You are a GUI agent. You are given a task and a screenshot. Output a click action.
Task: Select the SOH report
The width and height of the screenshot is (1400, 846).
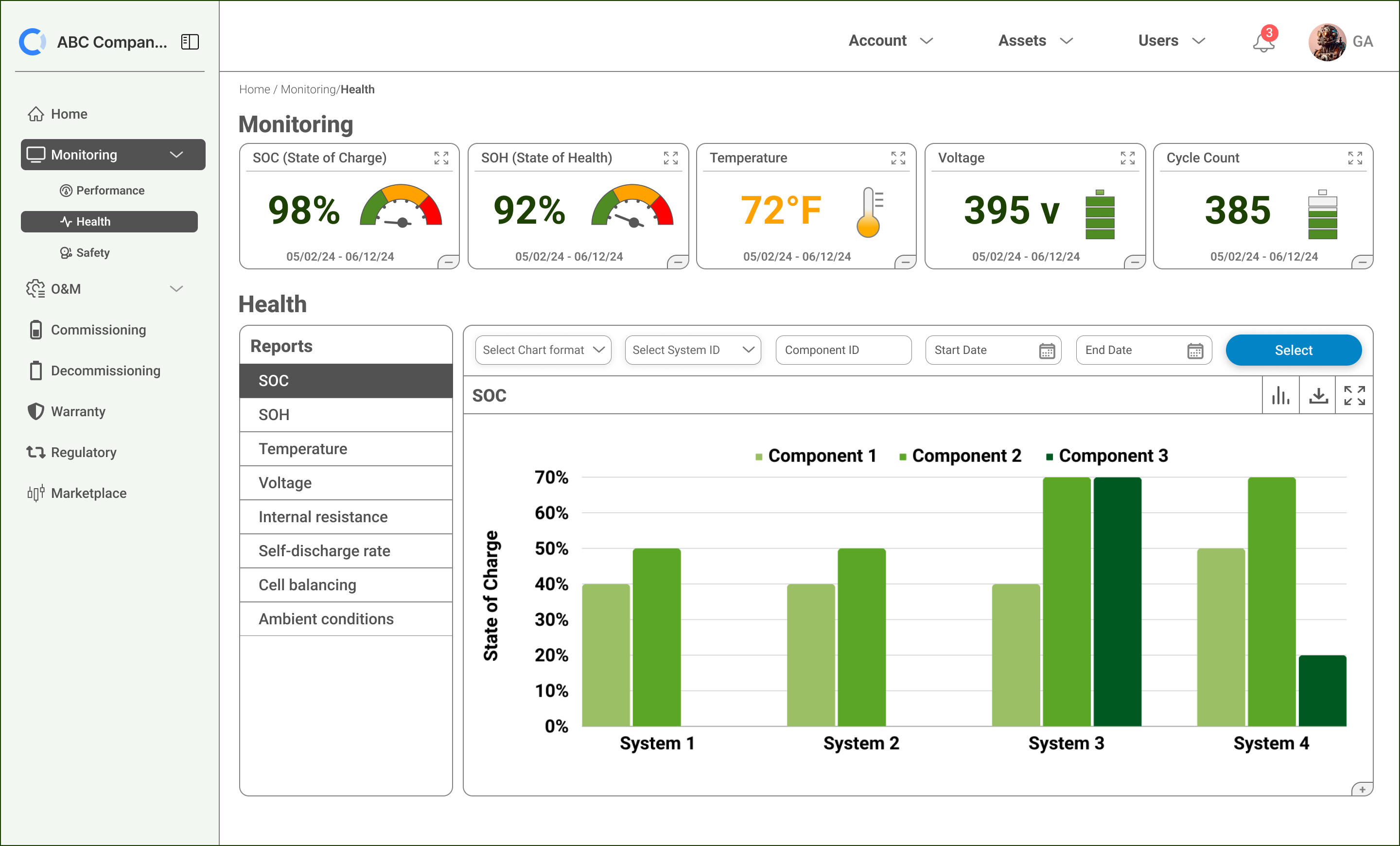pos(346,415)
